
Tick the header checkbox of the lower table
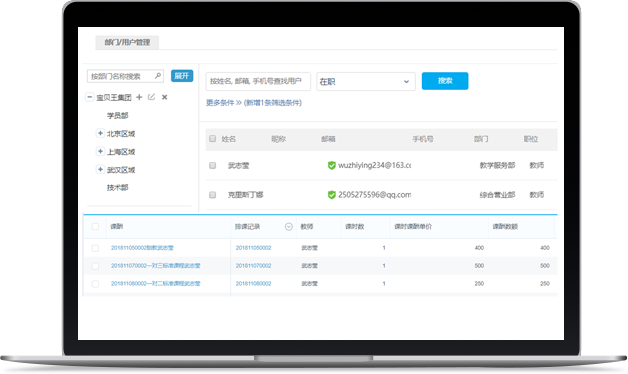tap(95, 227)
